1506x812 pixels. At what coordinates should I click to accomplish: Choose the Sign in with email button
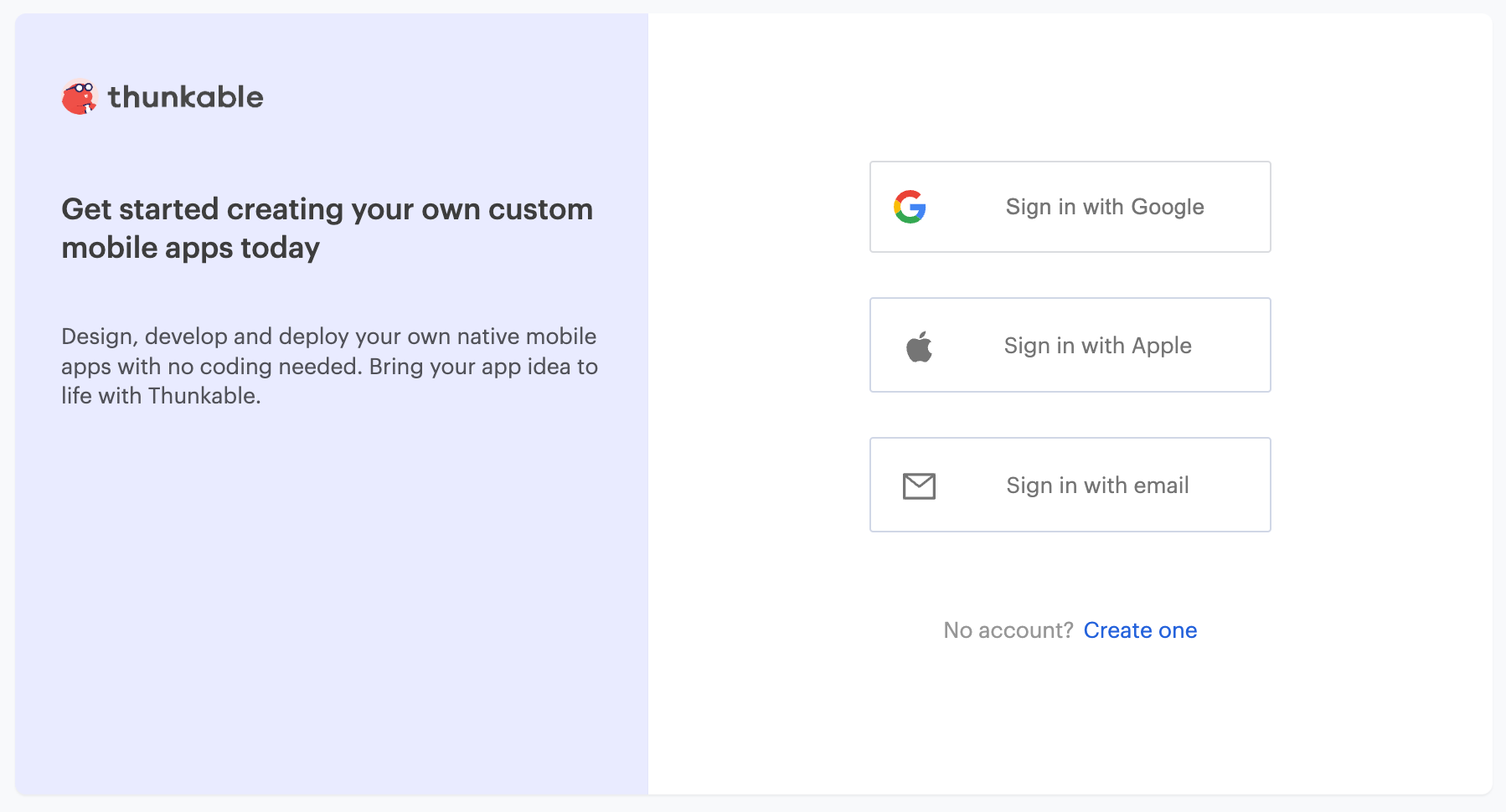(1070, 485)
